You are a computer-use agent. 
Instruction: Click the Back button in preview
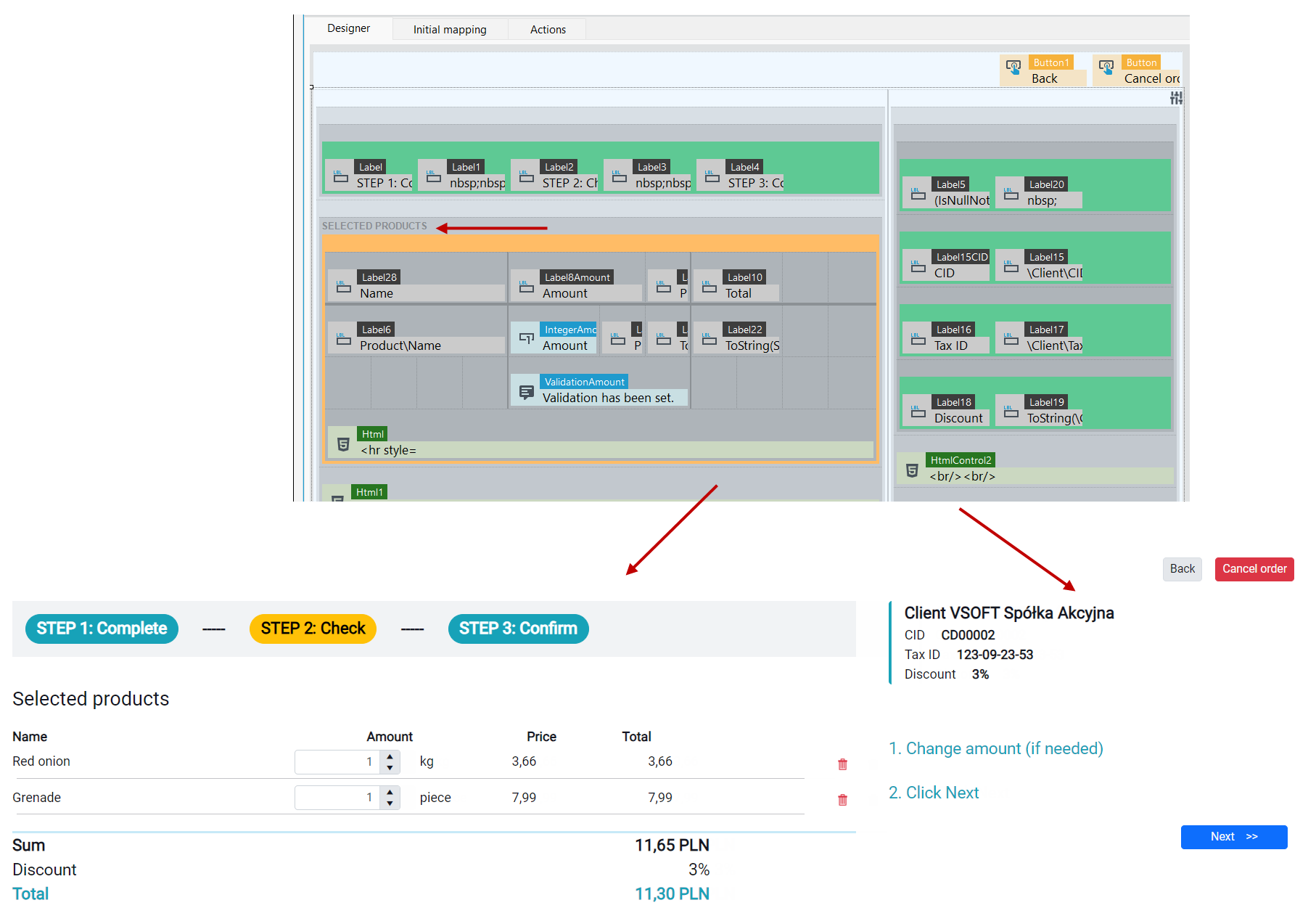click(1182, 569)
